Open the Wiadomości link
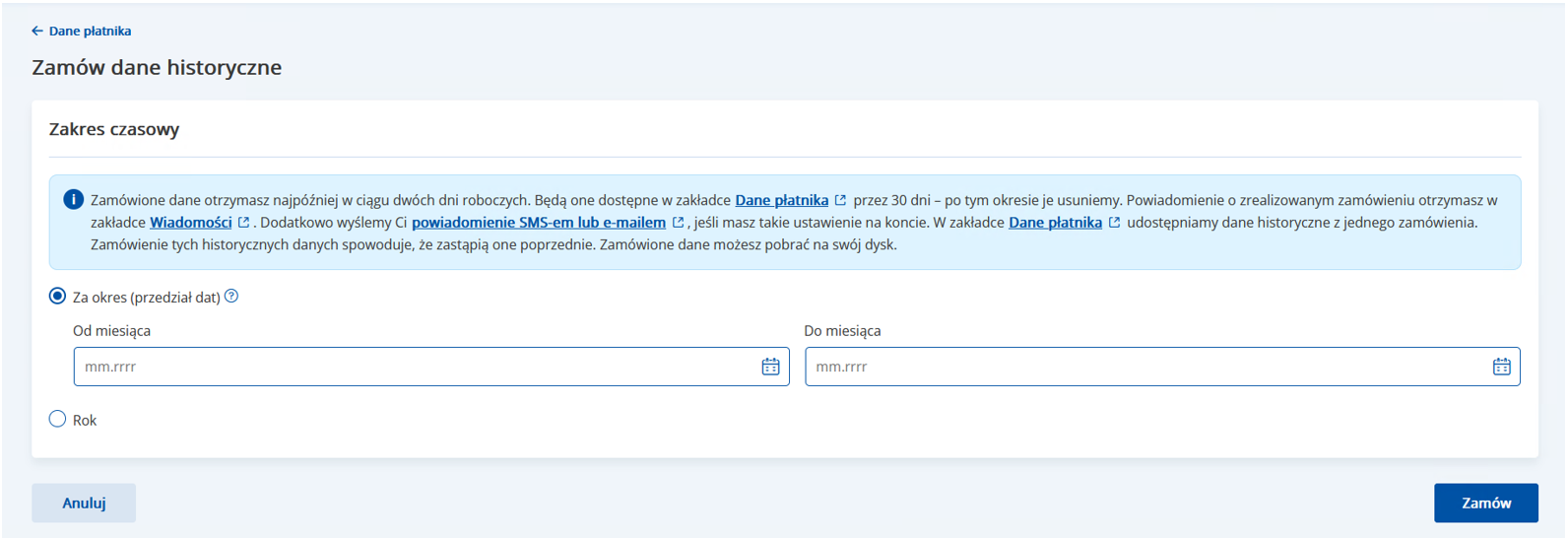This screenshot has width=1568, height=538. (191, 223)
